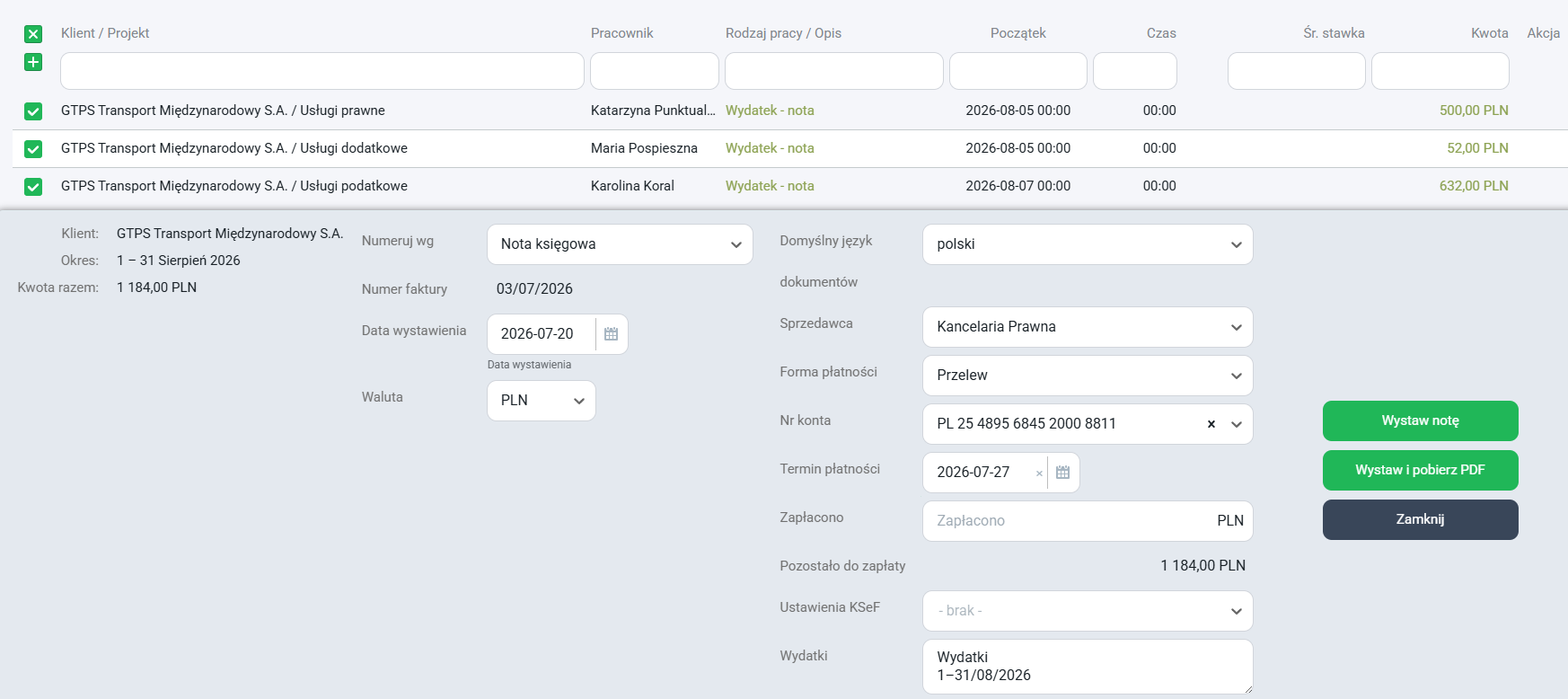This screenshot has height=699, width=1568.
Task: Open the Ustawienia KSeF dropdown
Action: tap(1088, 611)
